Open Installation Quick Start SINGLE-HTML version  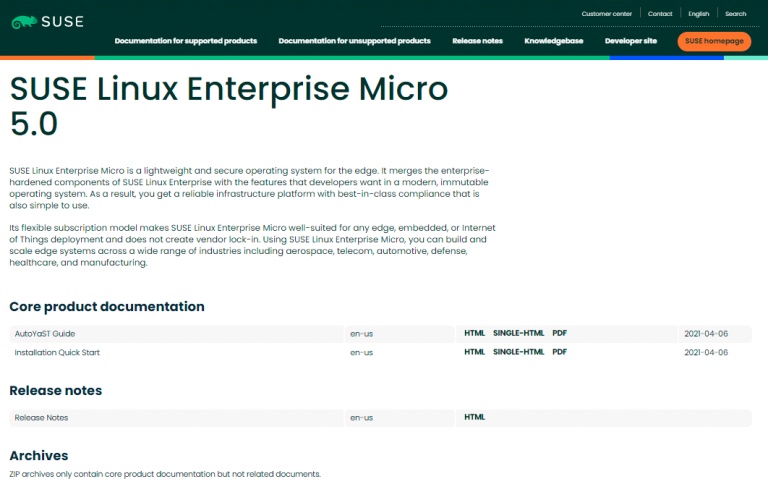pyautogui.click(x=518, y=352)
